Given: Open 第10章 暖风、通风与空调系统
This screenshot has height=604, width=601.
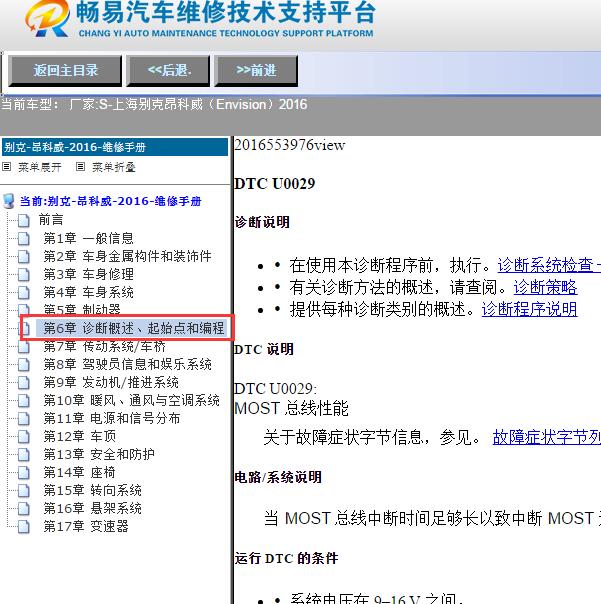Looking at the screenshot, I should 131,400.
